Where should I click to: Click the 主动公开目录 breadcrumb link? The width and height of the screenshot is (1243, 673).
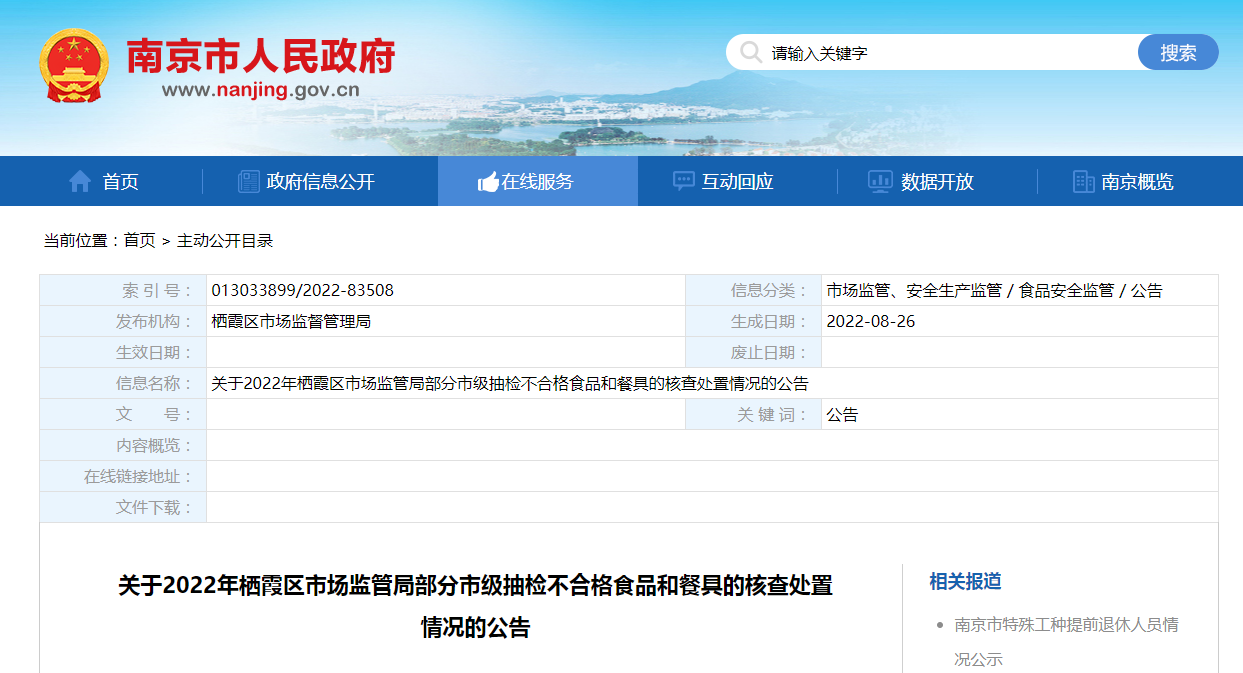[225, 240]
